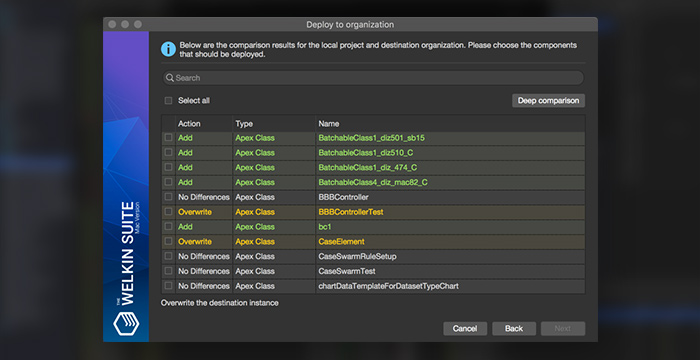This screenshot has width=700, height=360.
Task: Click the Next button
Action: point(562,328)
